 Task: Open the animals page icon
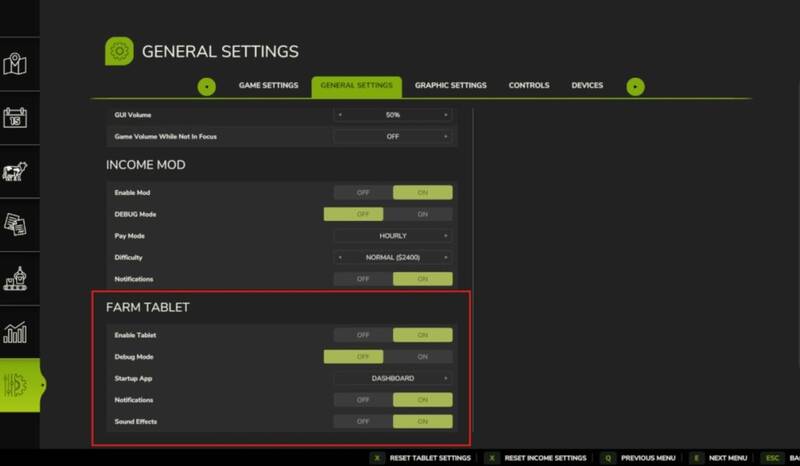15,172
